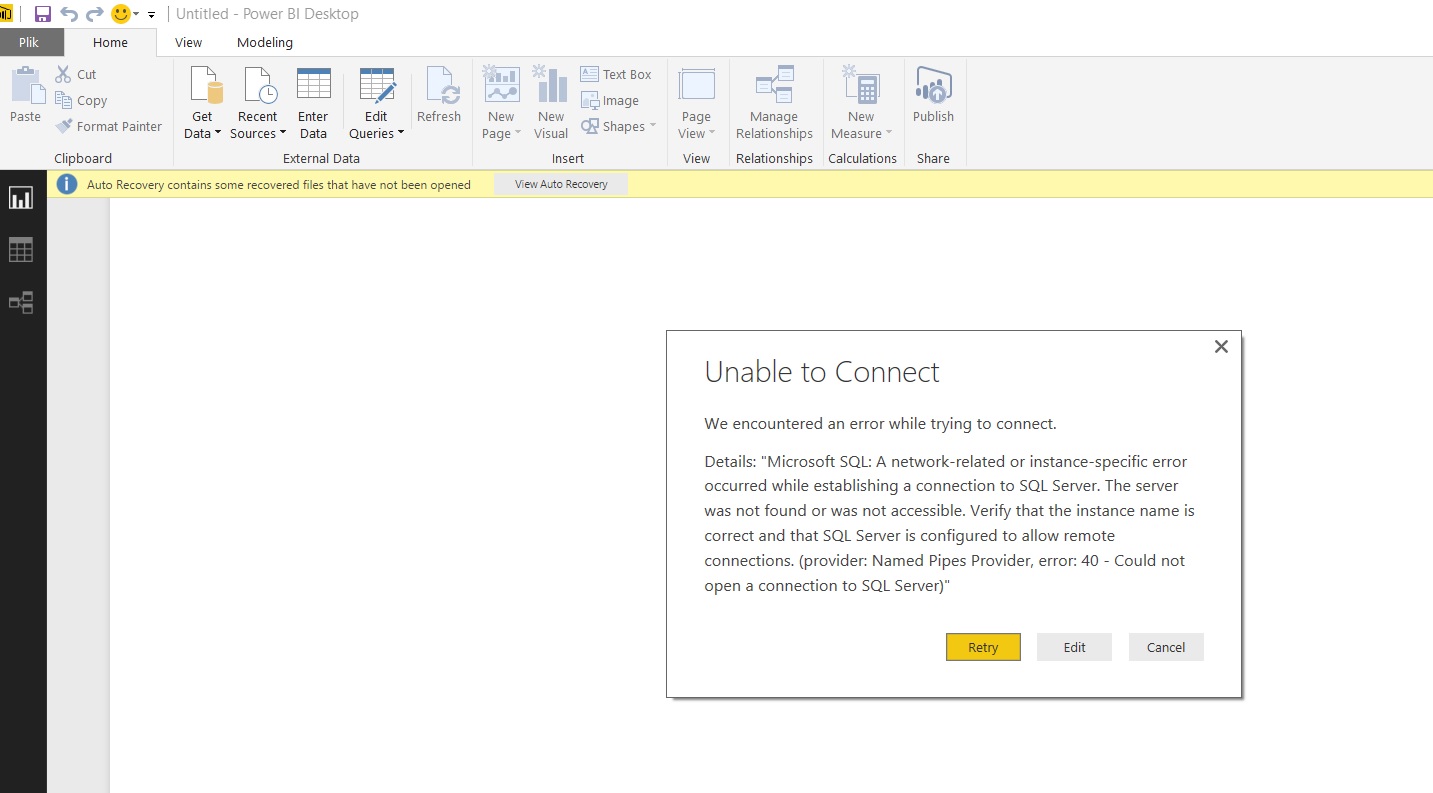Click the Manage Relationships icon
This screenshot has height=793, width=1433.
(x=774, y=84)
